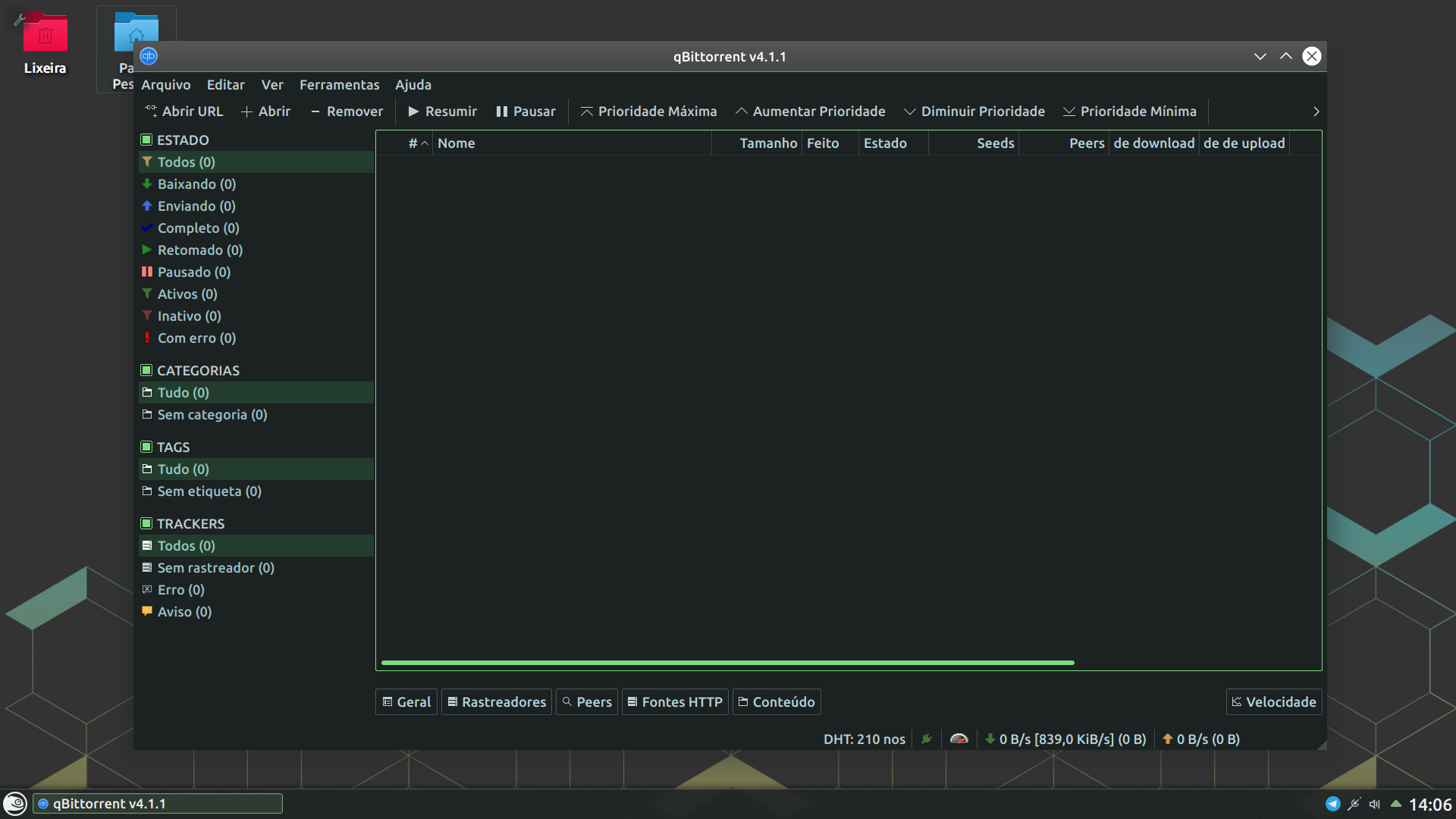Sort by the Estado column header

click(x=893, y=143)
